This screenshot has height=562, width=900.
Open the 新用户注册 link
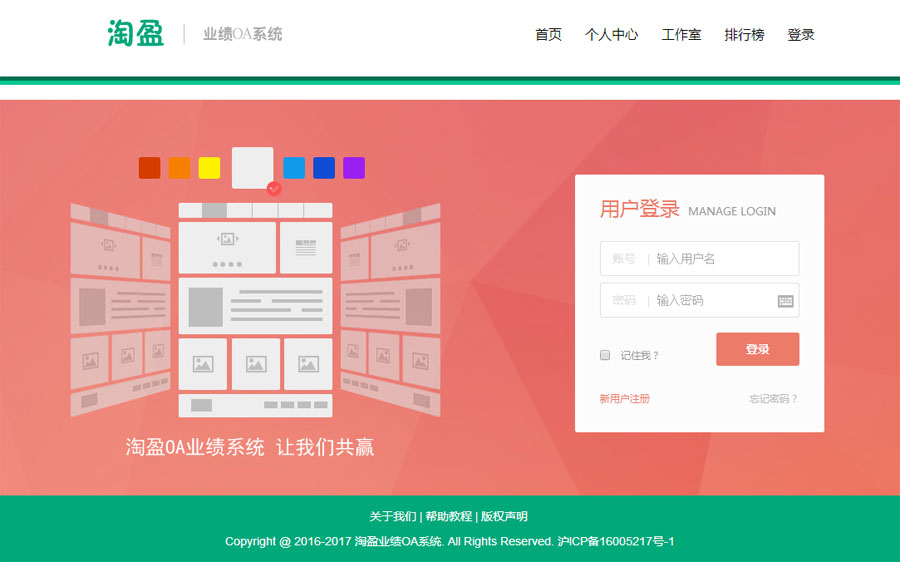[624, 398]
